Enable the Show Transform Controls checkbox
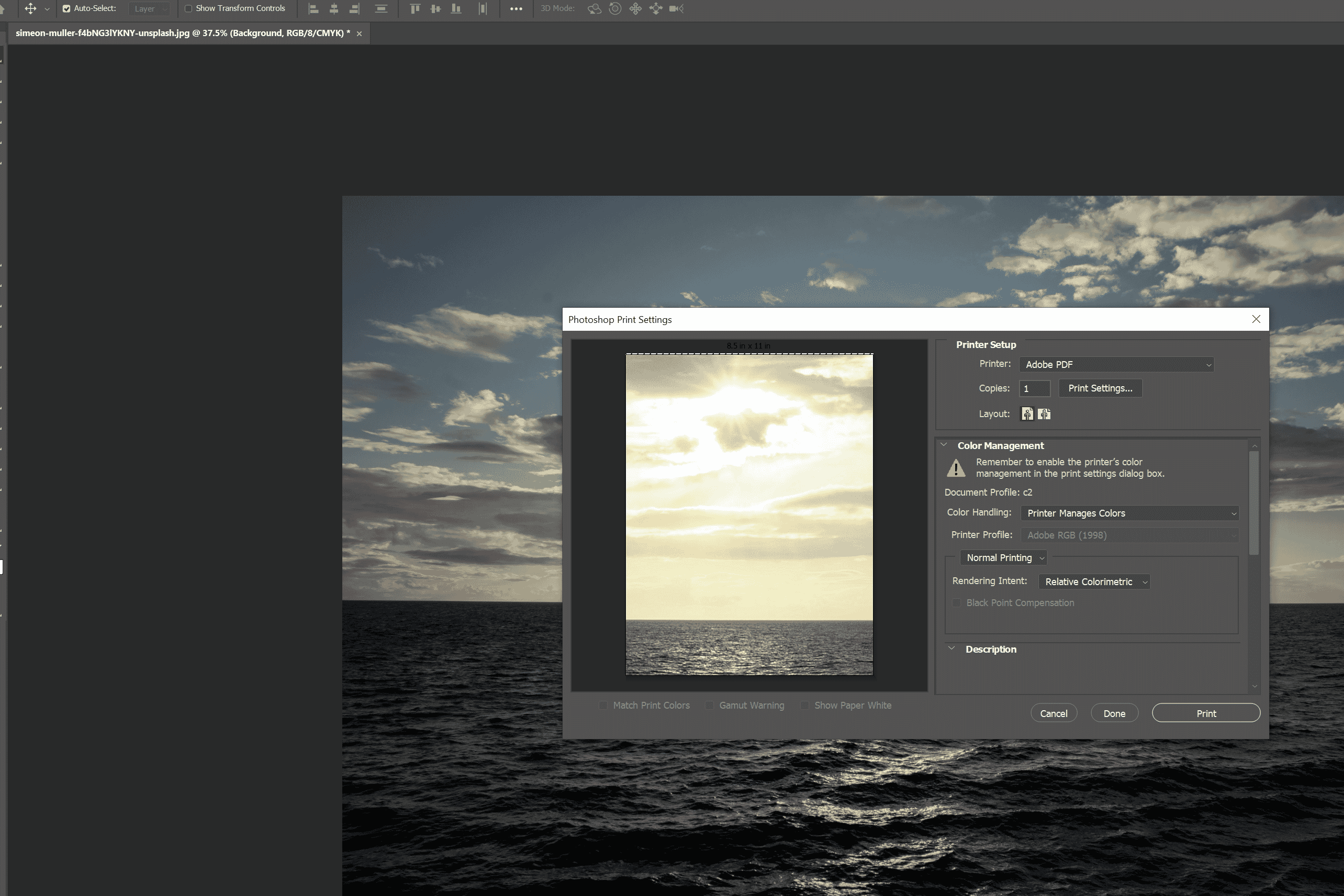Image resolution: width=1344 pixels, height=896 pixels. pos(188,8)
